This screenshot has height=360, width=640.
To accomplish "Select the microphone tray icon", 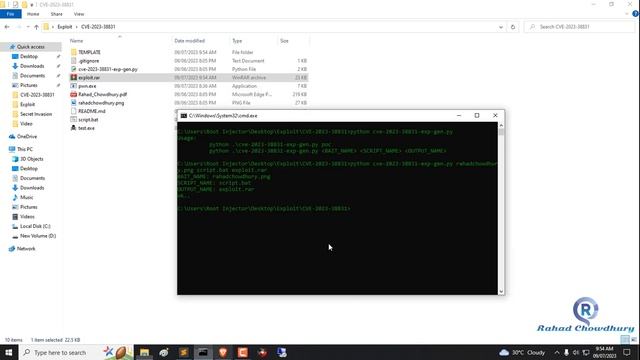I will click(x=566, y=352).
